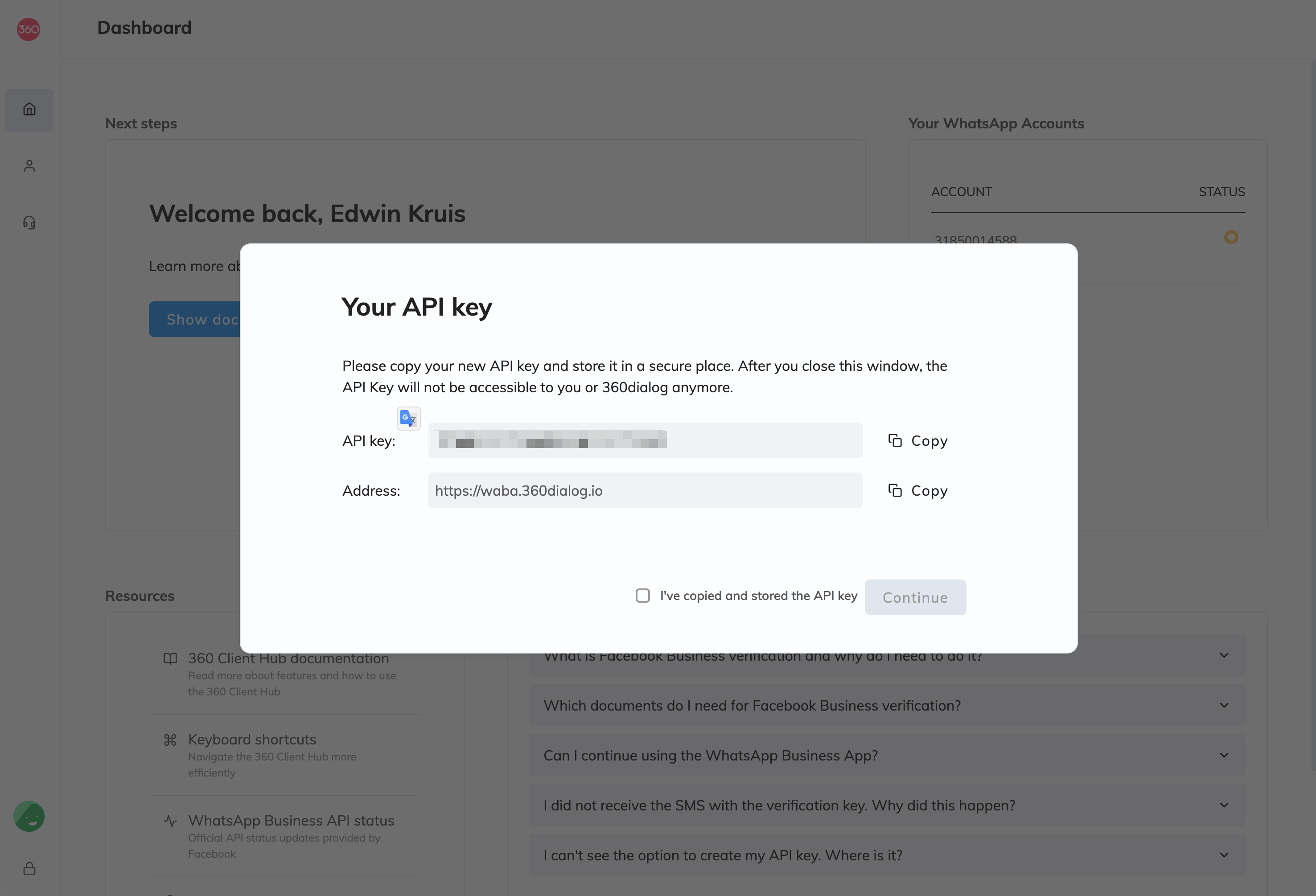Click the book icon beside Client Hub documentation
Image resolution: width=1316 pixels, height=896 pixels.
(170, 659)
